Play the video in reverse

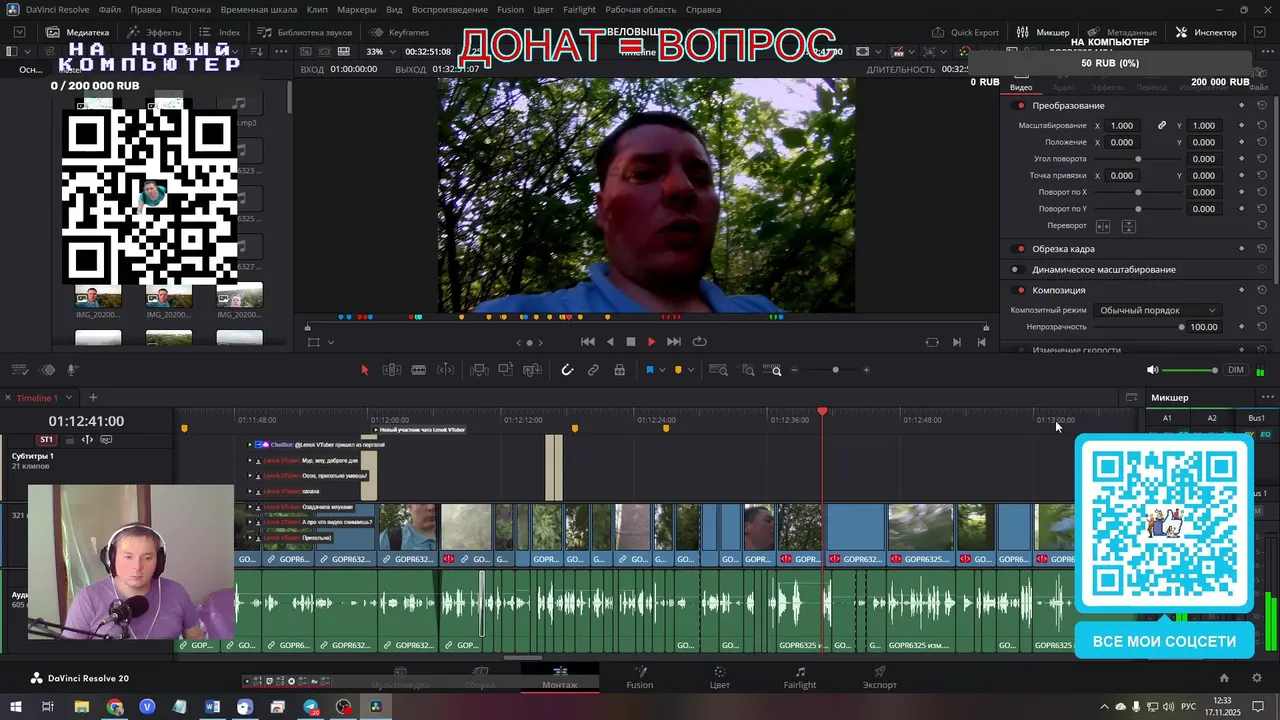point(610,342)
